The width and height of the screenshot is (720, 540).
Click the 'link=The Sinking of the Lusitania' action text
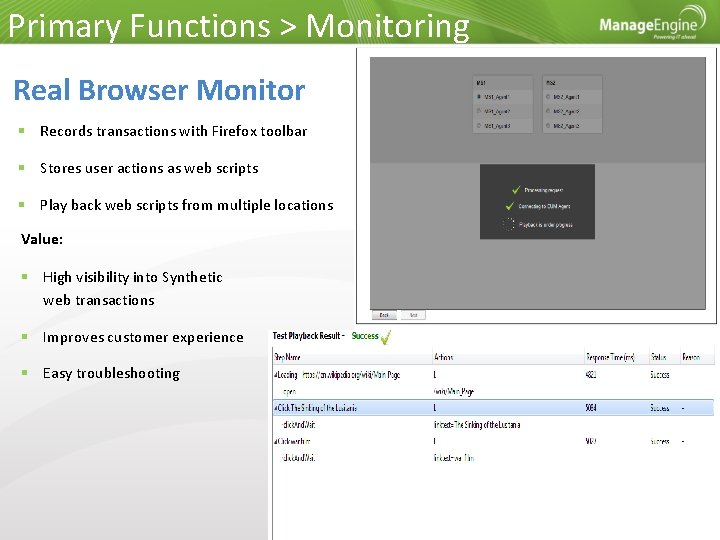point(477,425)
